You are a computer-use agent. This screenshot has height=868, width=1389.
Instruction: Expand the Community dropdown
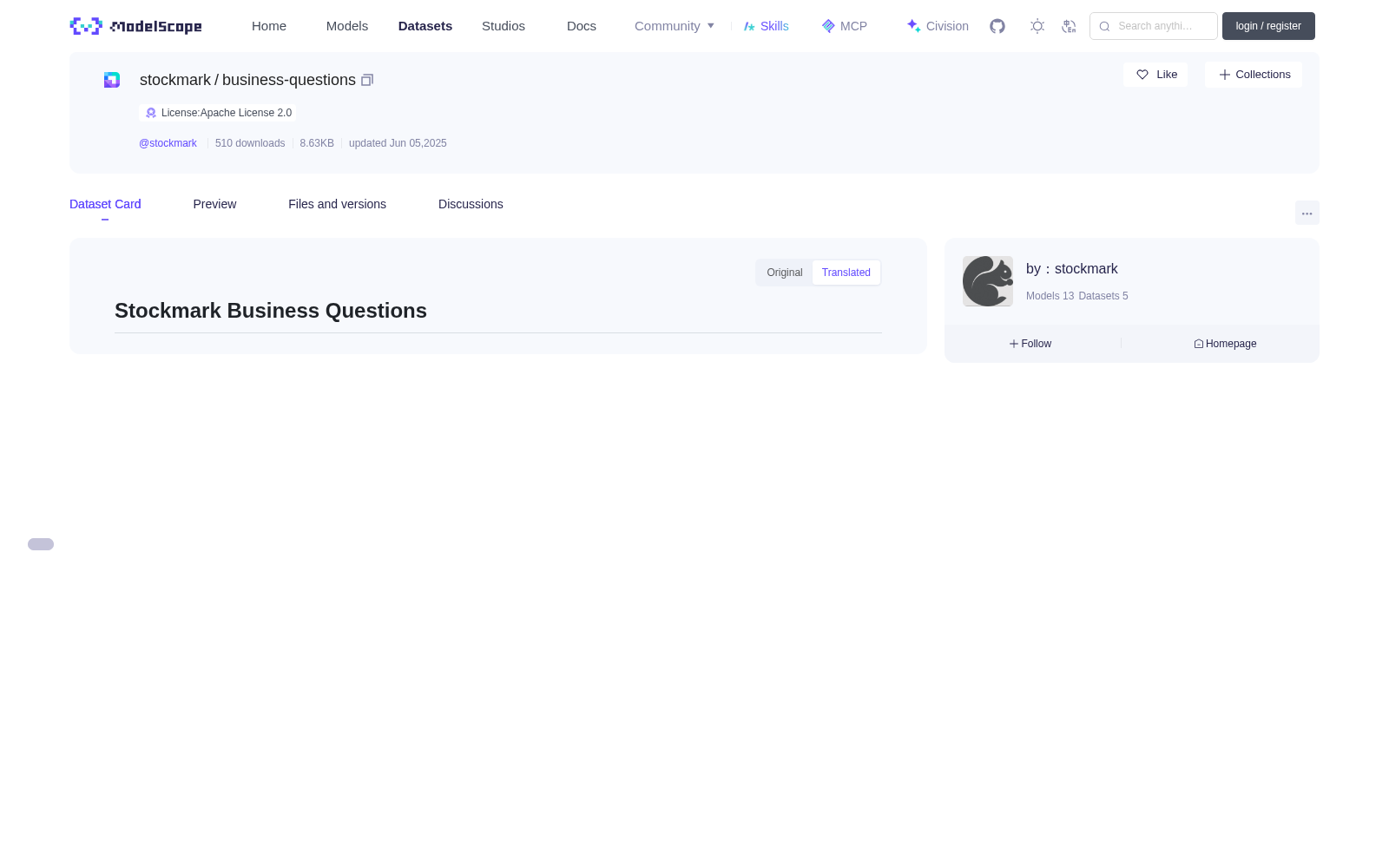675,26
